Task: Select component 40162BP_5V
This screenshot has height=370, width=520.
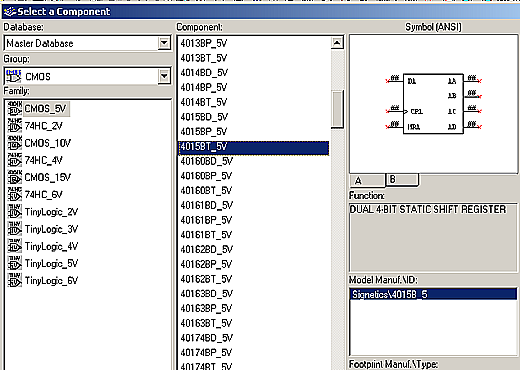Action: click(206, 264)
